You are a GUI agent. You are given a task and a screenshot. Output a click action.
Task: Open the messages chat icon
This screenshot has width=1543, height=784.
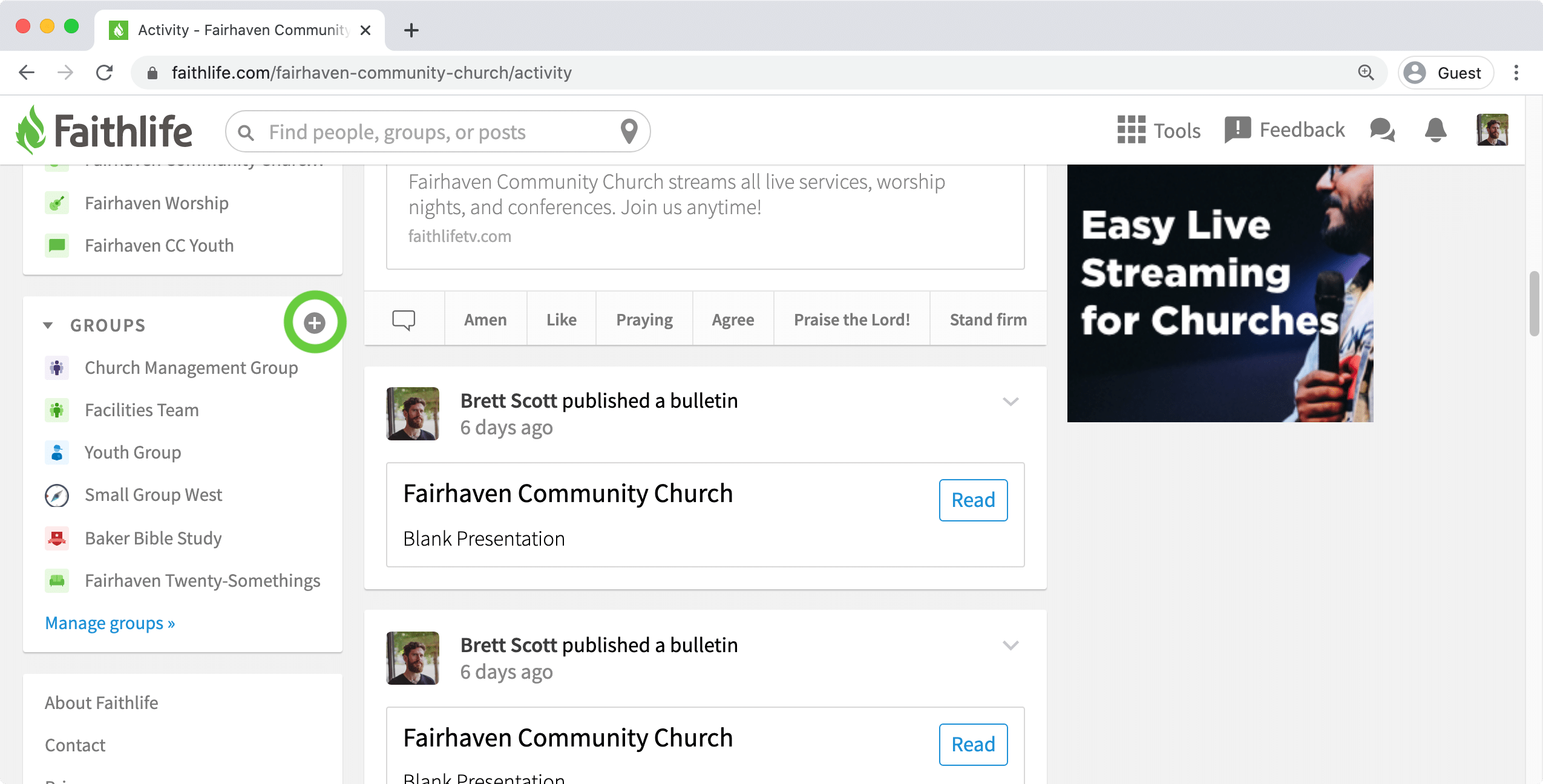click(1383, 130)
